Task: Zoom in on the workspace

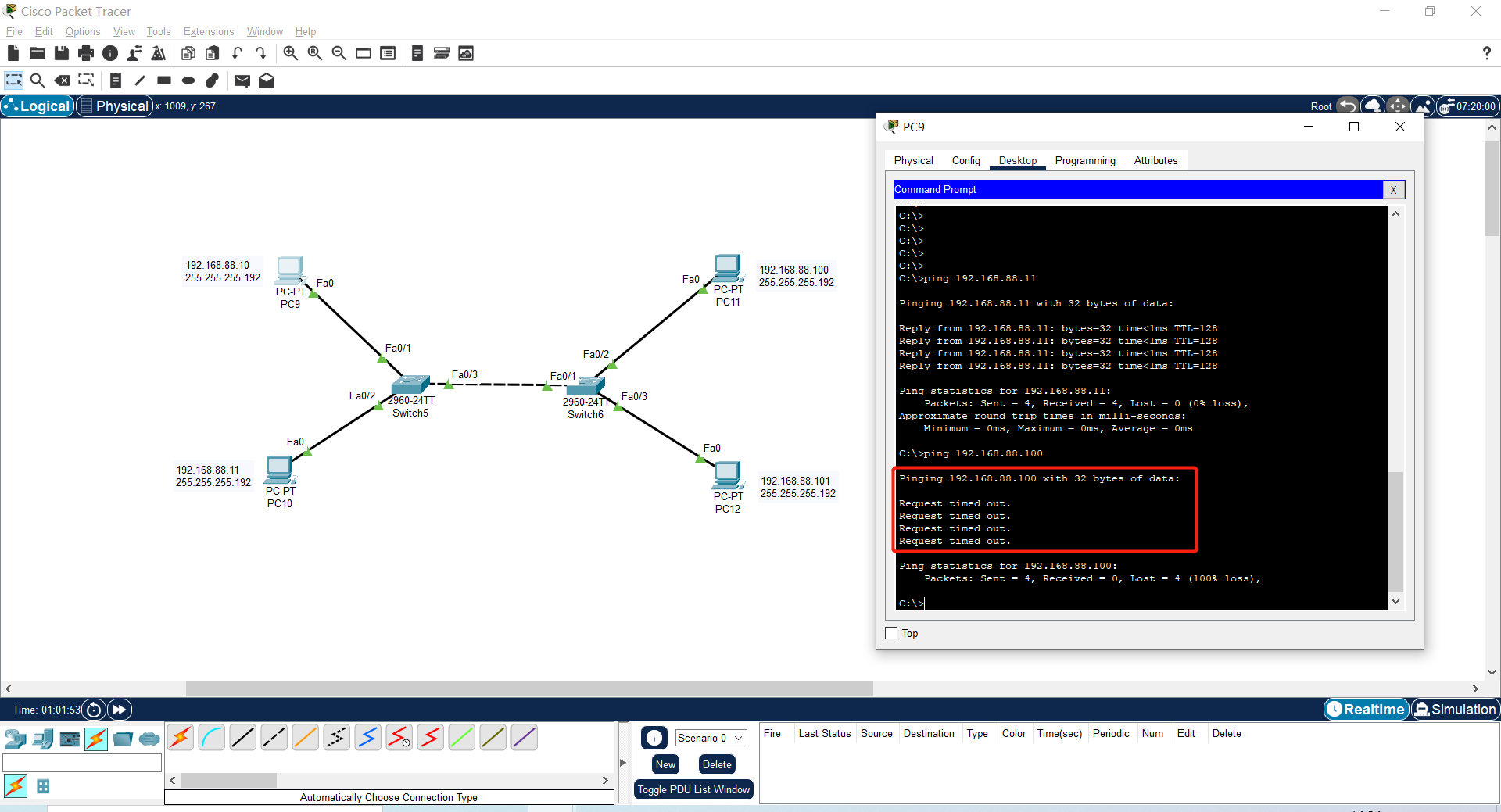Action: [290, 53]
